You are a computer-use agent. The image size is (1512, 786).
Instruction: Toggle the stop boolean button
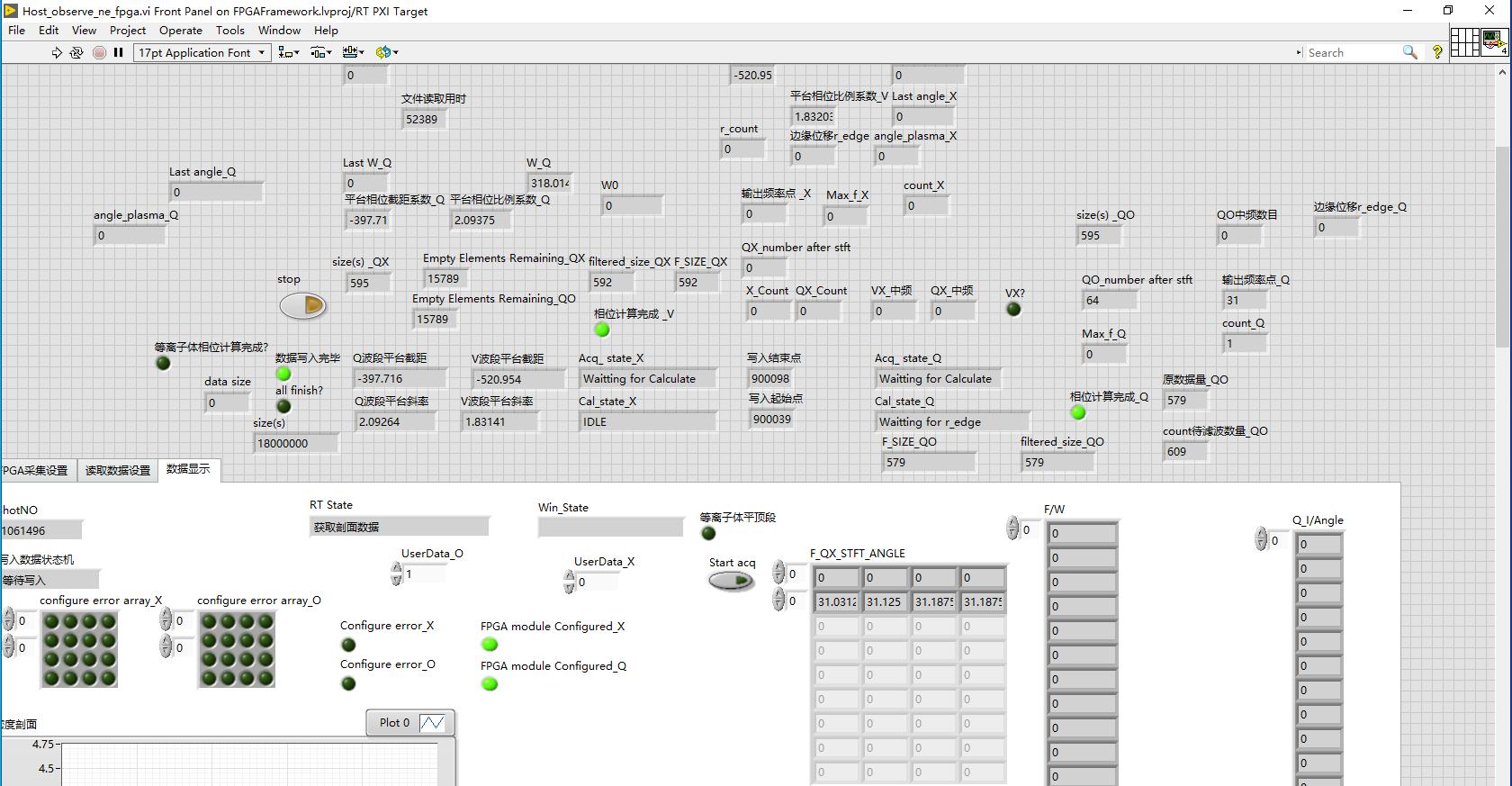point(302,306)
